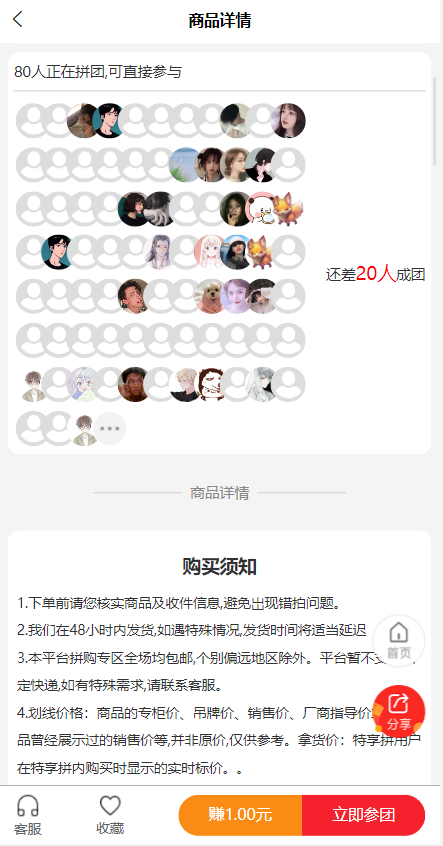Viewport: 443px width, 846px height.
Task: Tap the first avatar in the top row
Action: [32, 120]
